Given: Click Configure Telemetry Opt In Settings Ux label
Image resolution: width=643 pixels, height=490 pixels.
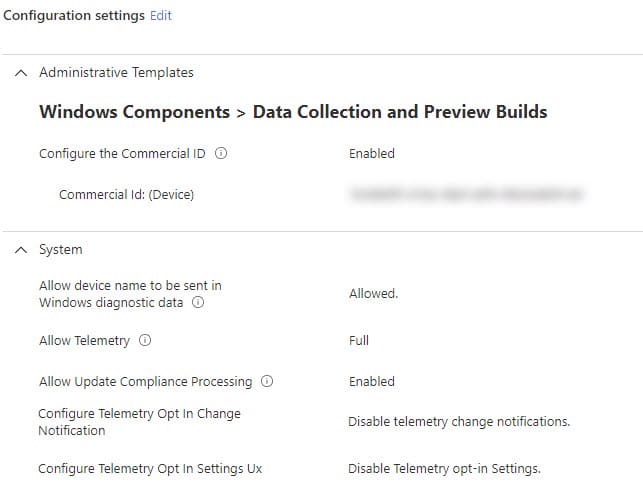Looking at the screenshot, I should [x=150, y=469].
